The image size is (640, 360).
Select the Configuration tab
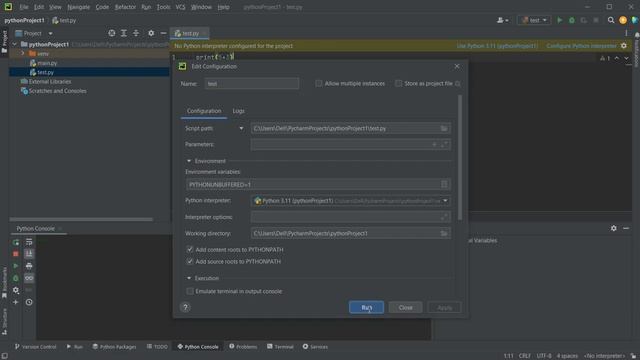coord(204,111)
